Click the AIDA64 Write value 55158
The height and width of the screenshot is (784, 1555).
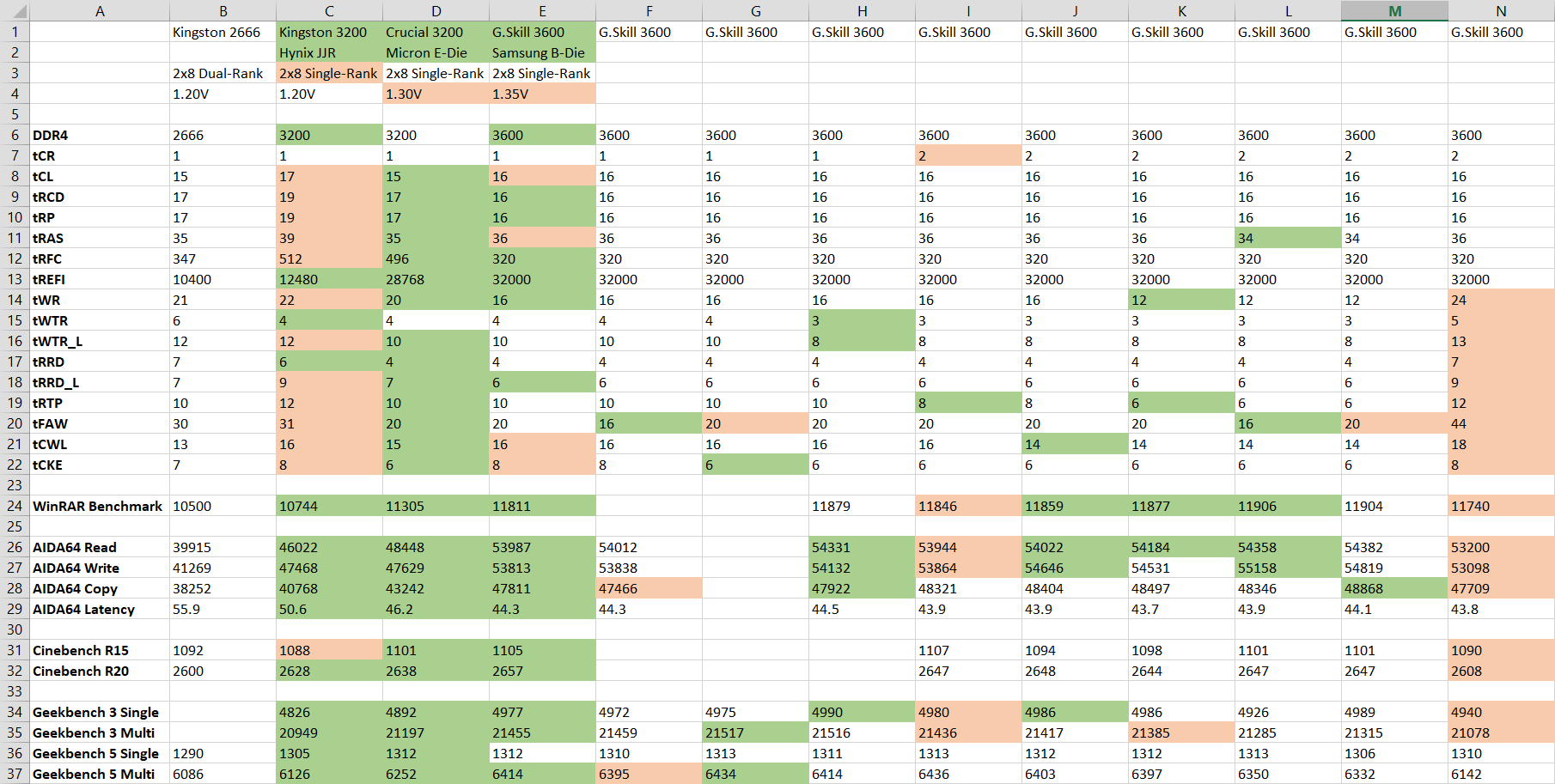1288,568
